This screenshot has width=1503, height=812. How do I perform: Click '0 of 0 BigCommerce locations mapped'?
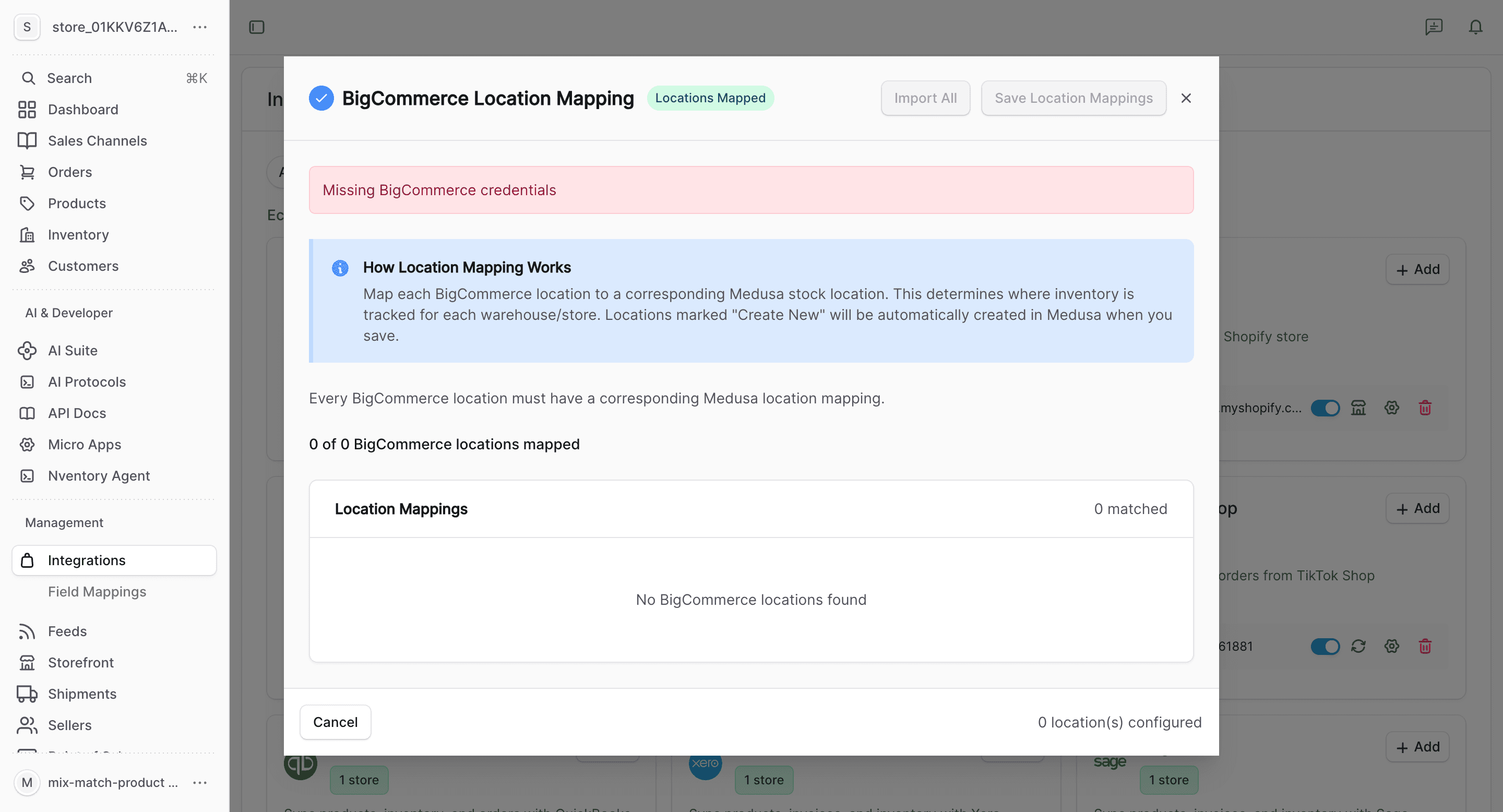point(444,445)
